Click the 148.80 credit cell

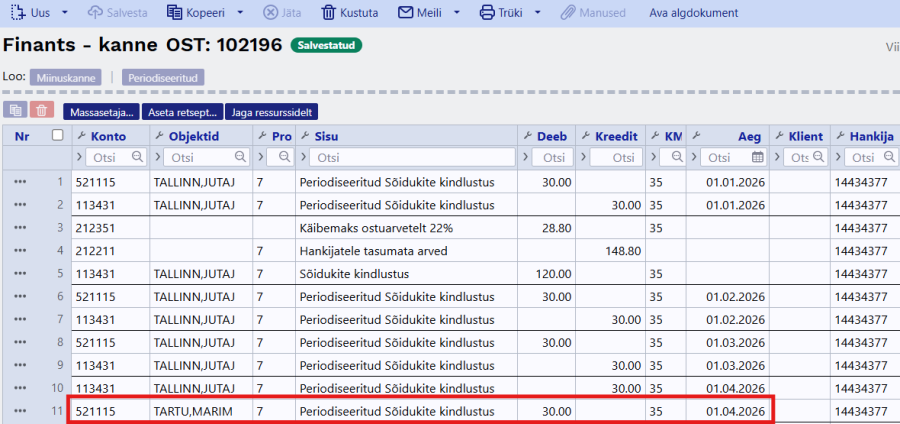[610, 251]
